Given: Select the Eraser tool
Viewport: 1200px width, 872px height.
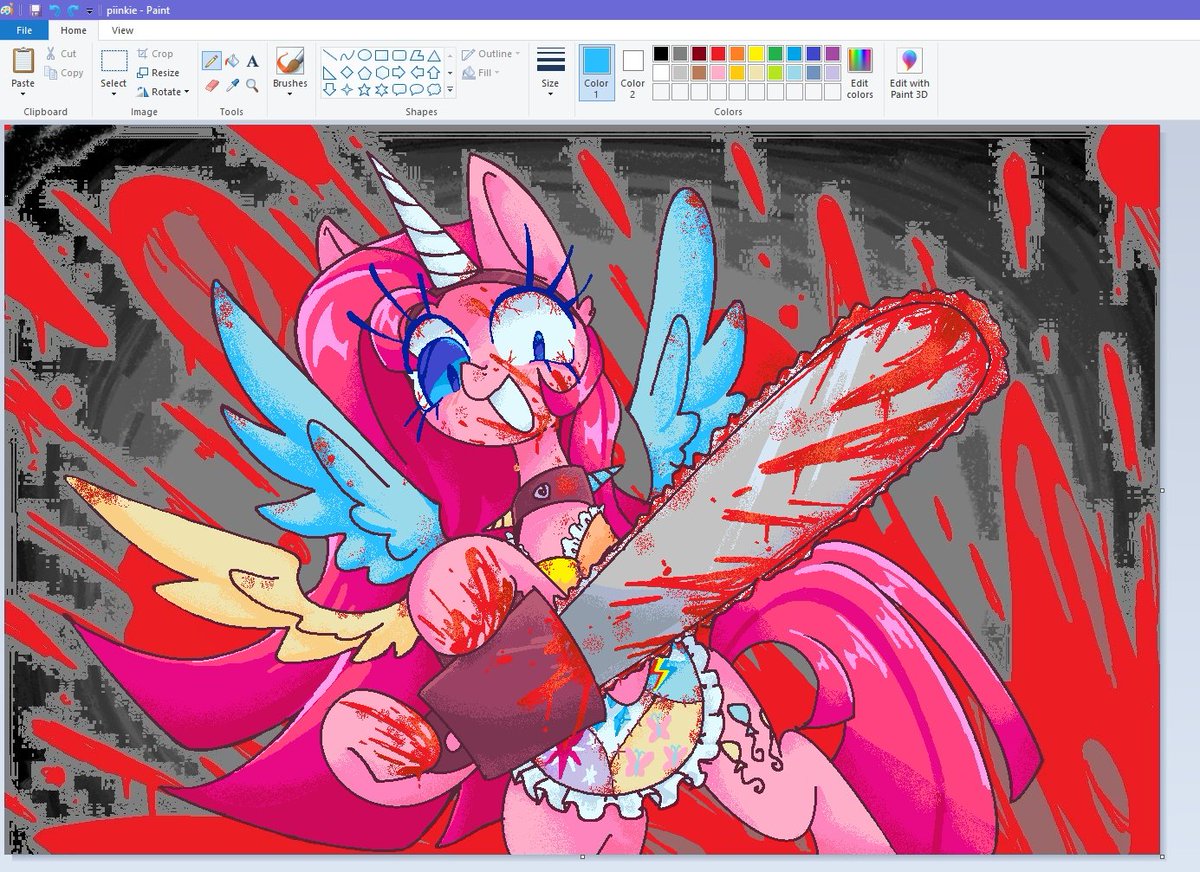Looking at the screenshot, I should (x=211, y=87).
